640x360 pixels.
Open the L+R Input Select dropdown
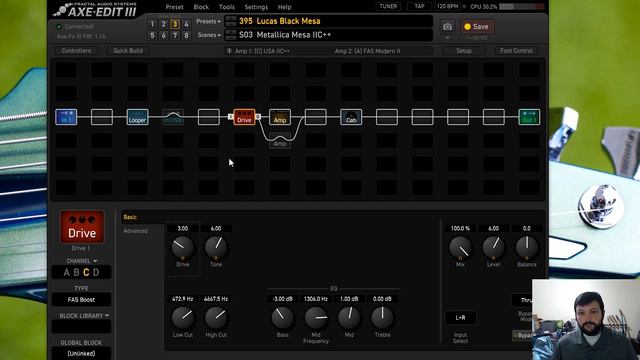click(x=460, y=318)
